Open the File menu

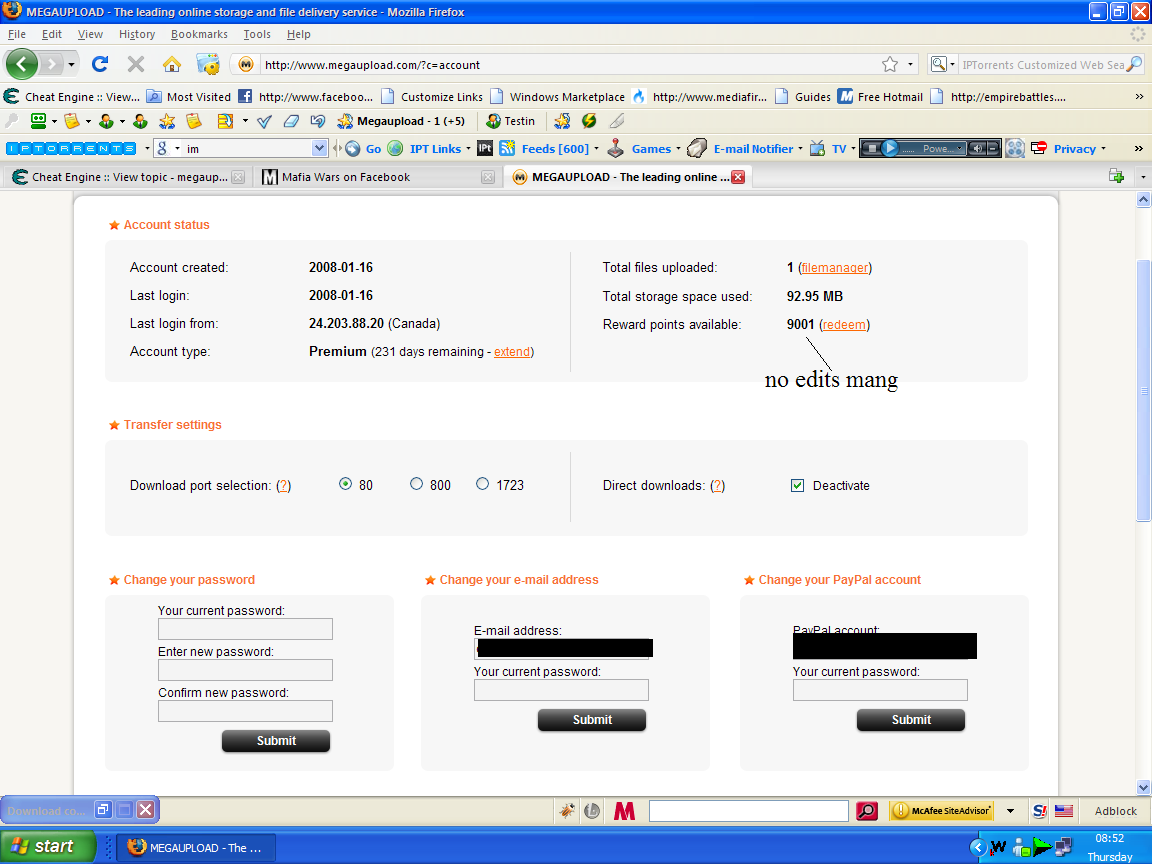click(x=17, y=34)
